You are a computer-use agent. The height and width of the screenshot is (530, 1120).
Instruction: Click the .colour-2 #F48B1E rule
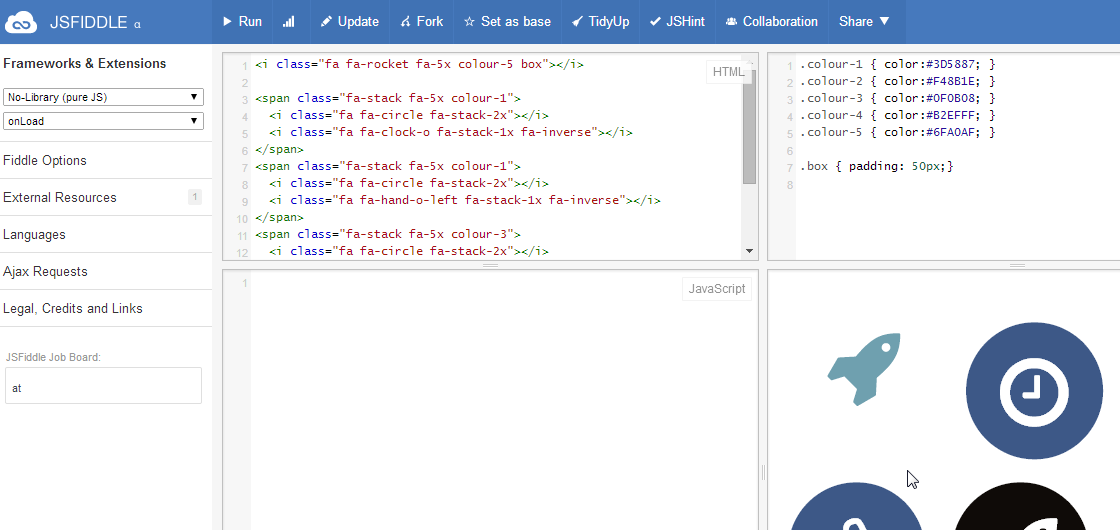897,81
